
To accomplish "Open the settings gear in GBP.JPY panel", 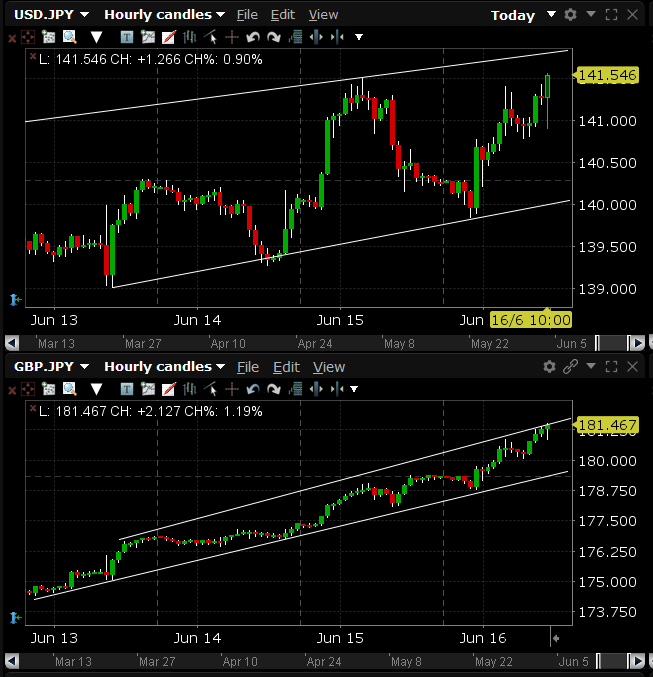I will tap(549, 367).
